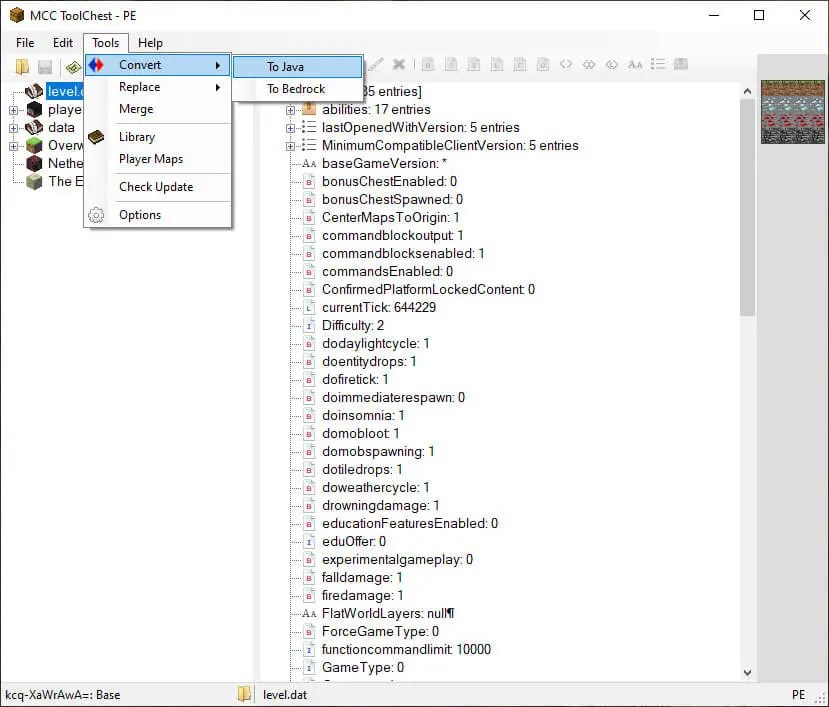The height and width of the screenshot is (707, 829).
Task: Expand the Overworld node in left tree
Action: pyautogui.click(x=14, y=146)
